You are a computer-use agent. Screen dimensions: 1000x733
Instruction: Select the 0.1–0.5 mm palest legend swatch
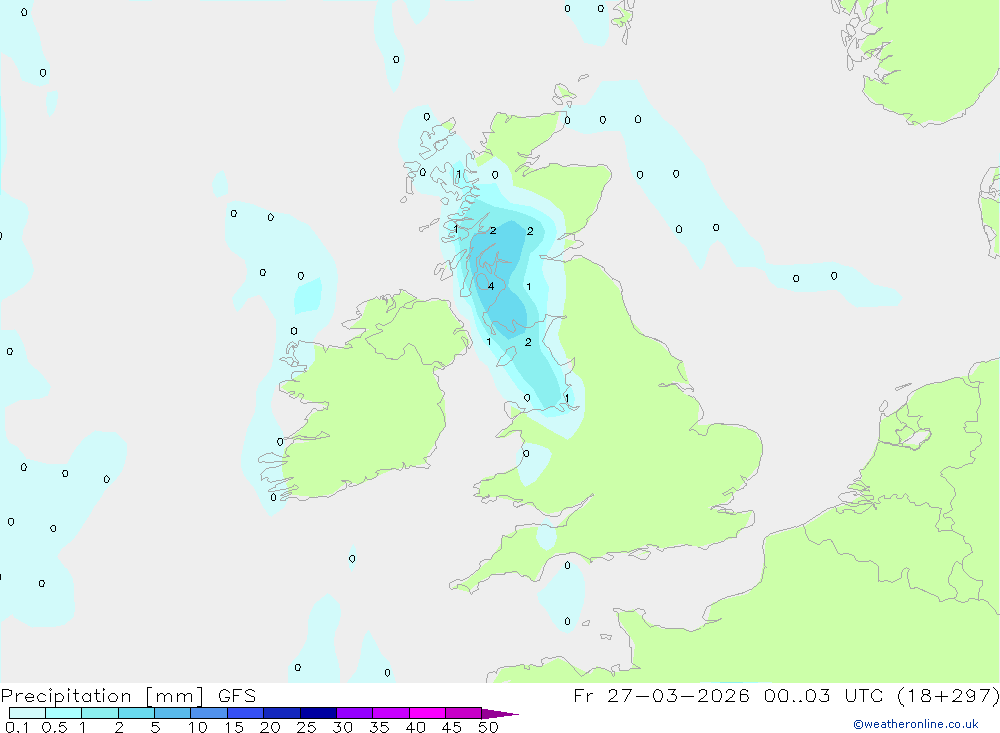(27, 713)
